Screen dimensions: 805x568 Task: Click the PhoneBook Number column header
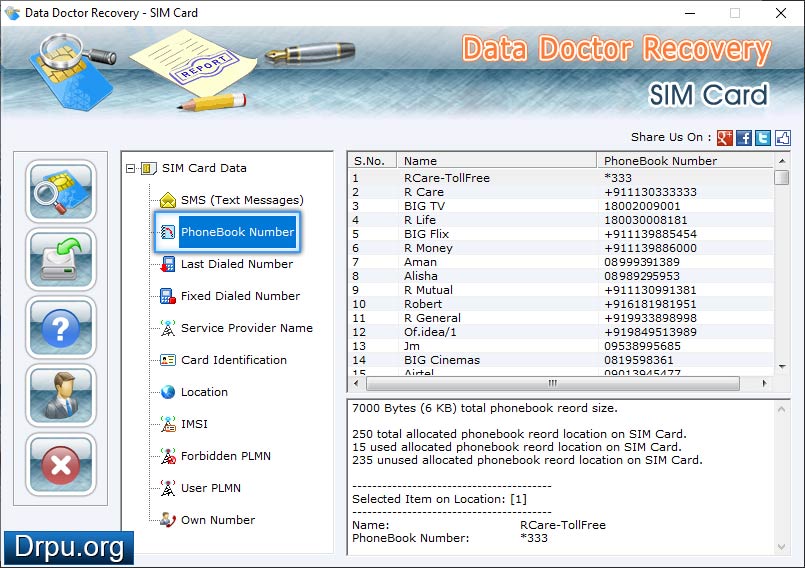[685, 161]
